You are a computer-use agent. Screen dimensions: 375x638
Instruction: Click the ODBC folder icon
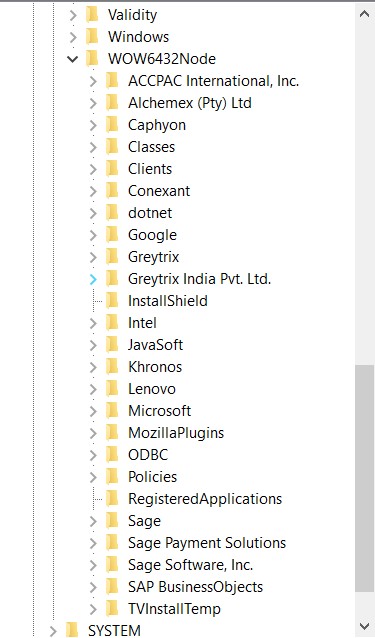point(112,454)
